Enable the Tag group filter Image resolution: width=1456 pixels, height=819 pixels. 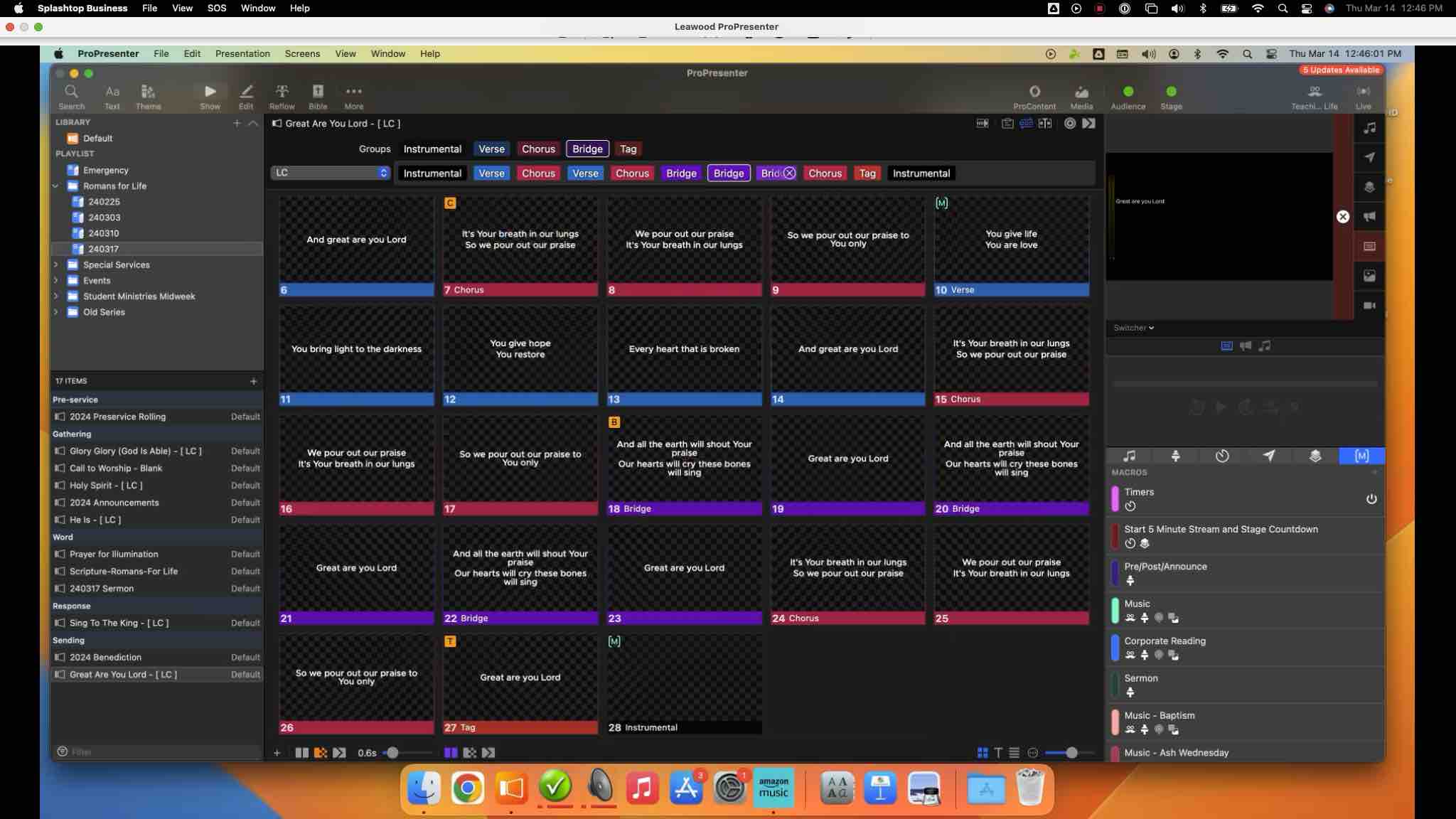(x=628, y=149)
